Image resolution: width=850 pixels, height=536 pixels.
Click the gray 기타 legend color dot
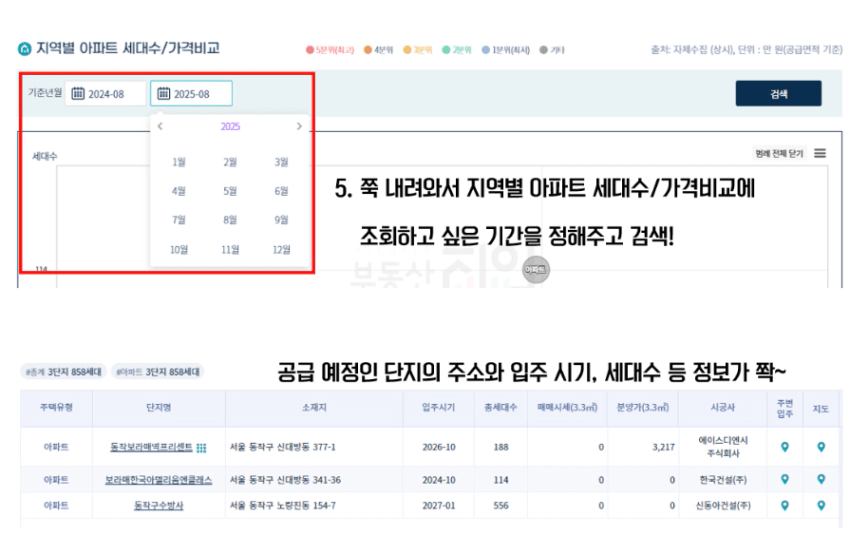coord(543,49)
